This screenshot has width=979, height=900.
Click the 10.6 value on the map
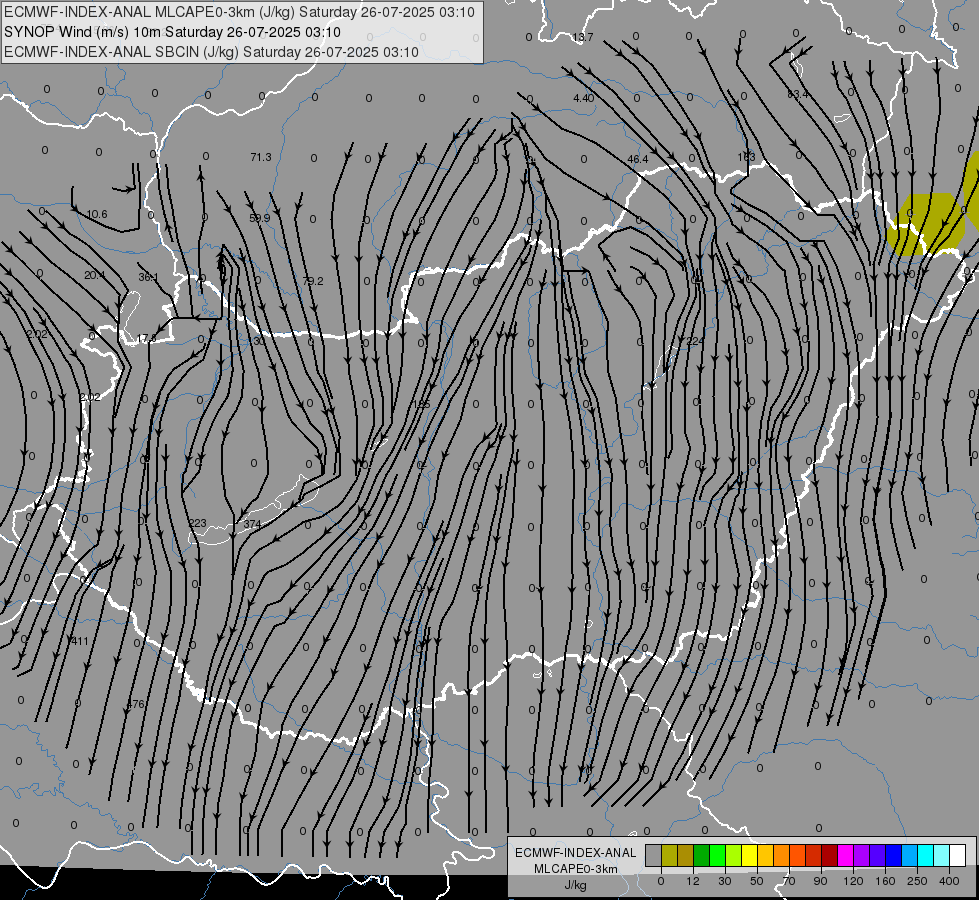point(96,214)
